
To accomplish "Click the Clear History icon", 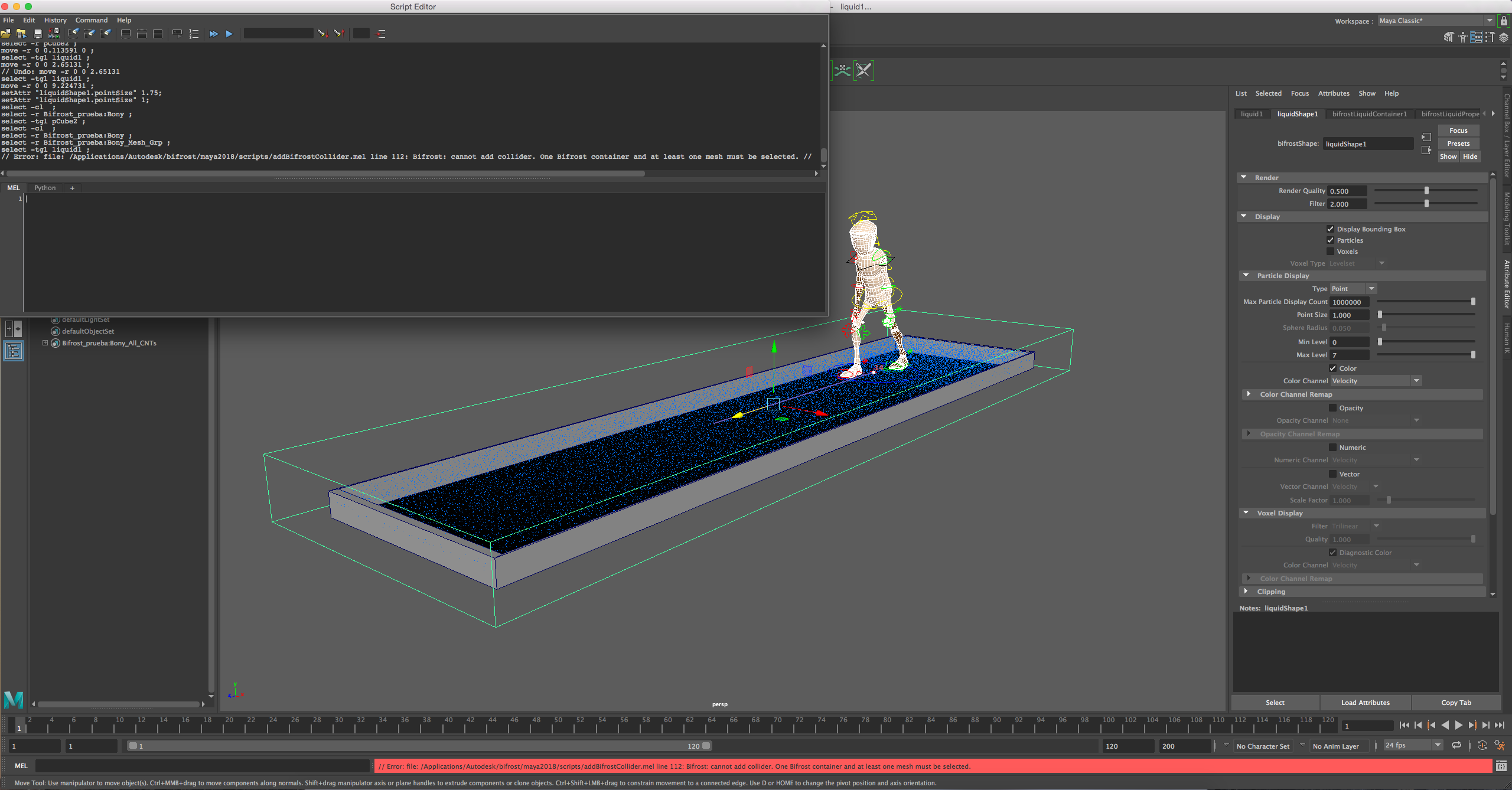I will point(73,34).
